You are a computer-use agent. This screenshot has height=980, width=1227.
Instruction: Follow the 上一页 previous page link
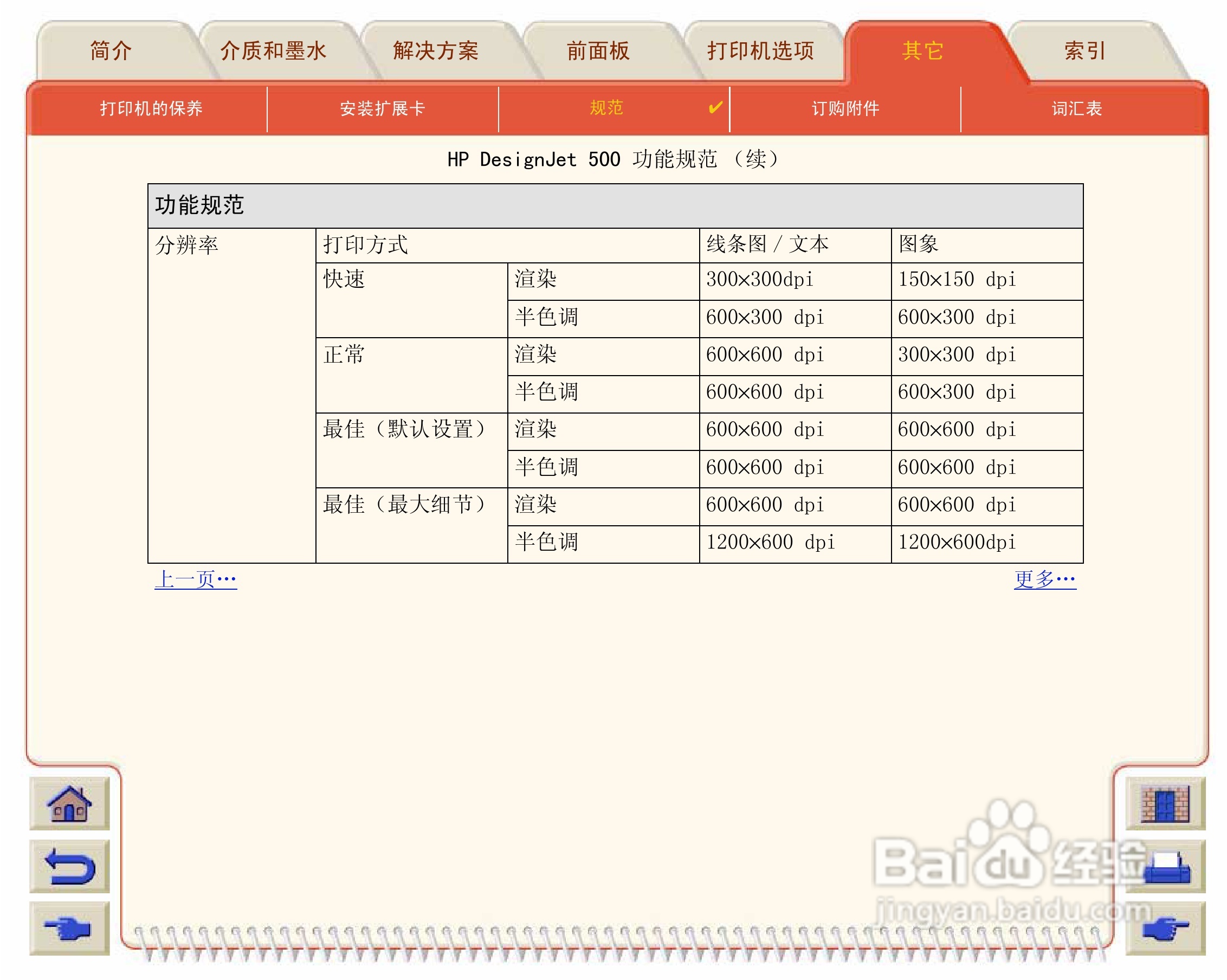[195, 579]
